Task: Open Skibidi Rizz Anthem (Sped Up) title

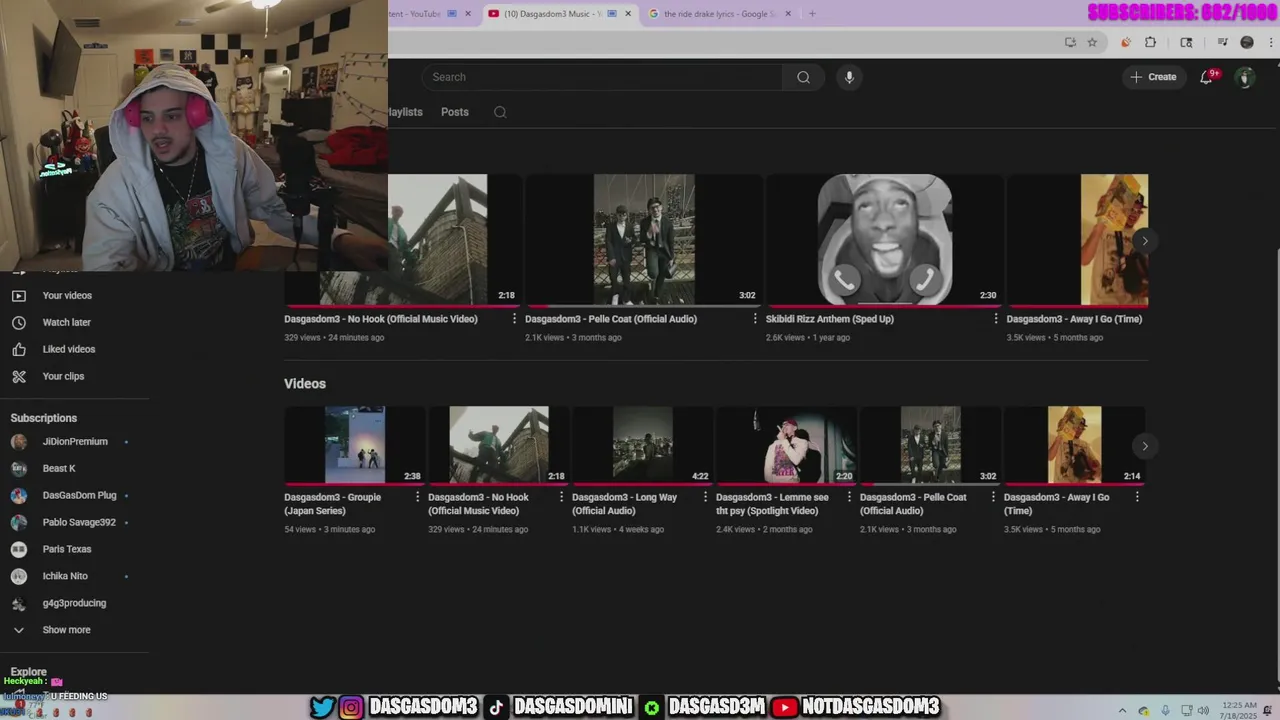Action: 830,319
